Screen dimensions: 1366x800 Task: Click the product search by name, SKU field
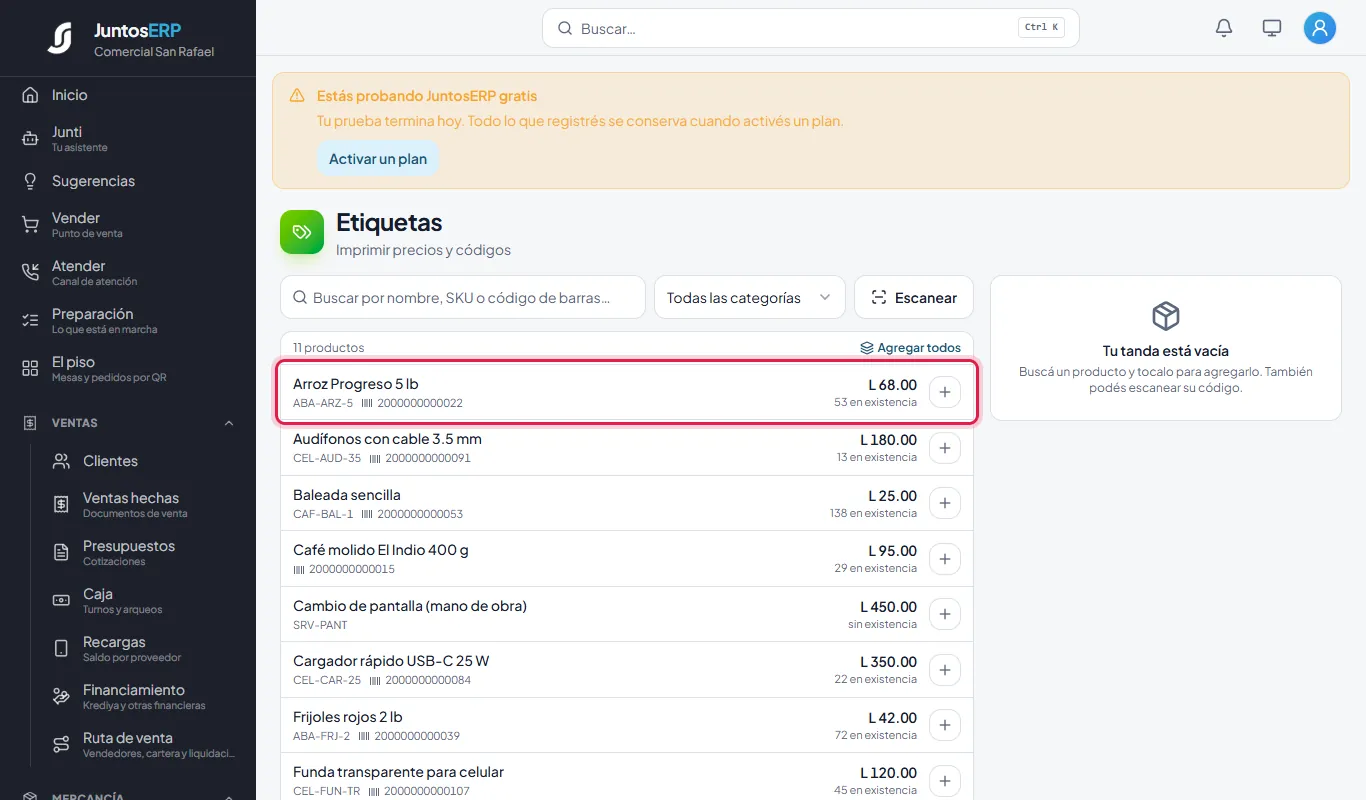coord(463,297)
